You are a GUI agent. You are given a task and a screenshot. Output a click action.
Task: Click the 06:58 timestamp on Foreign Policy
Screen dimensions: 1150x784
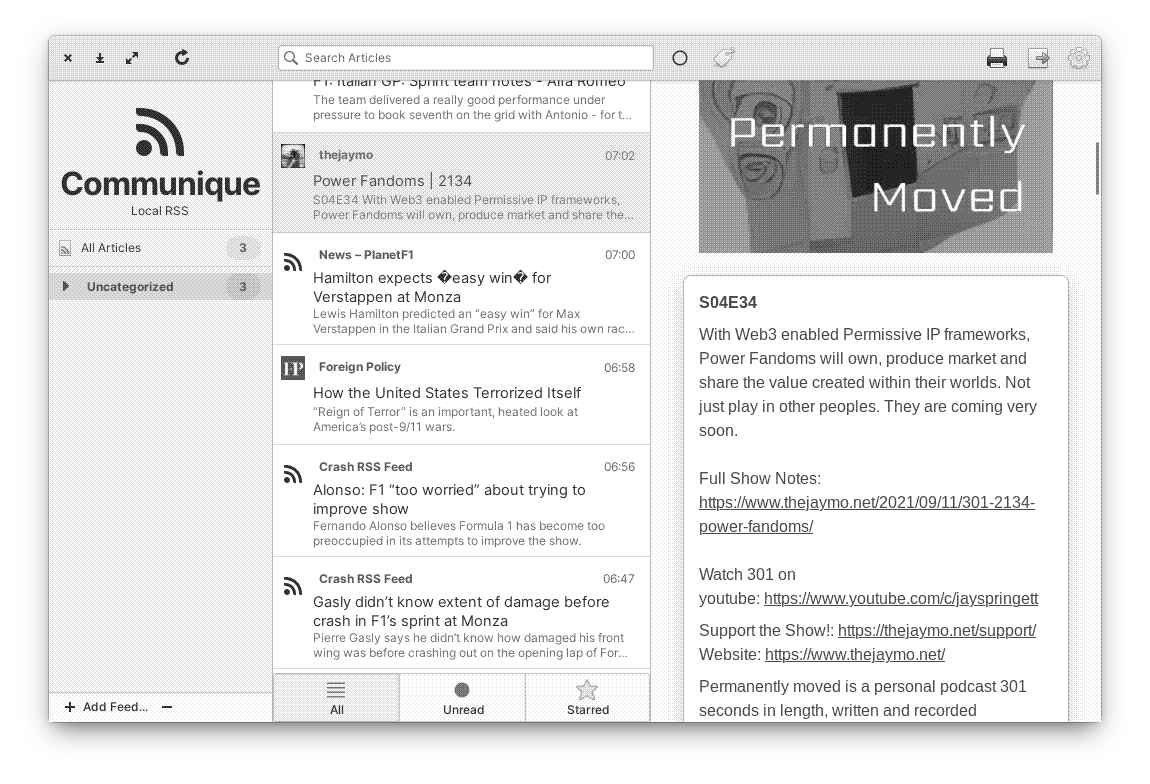point(619,367)
